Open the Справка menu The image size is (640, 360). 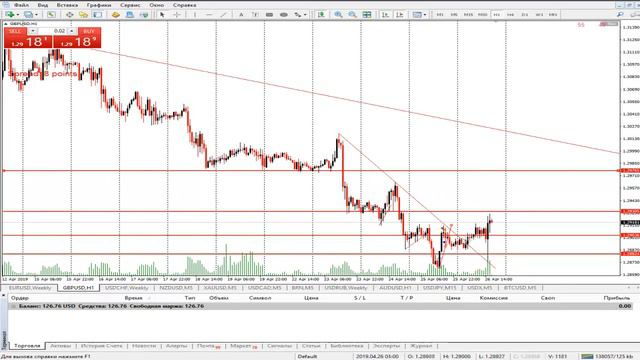click(x=184, y=5)
